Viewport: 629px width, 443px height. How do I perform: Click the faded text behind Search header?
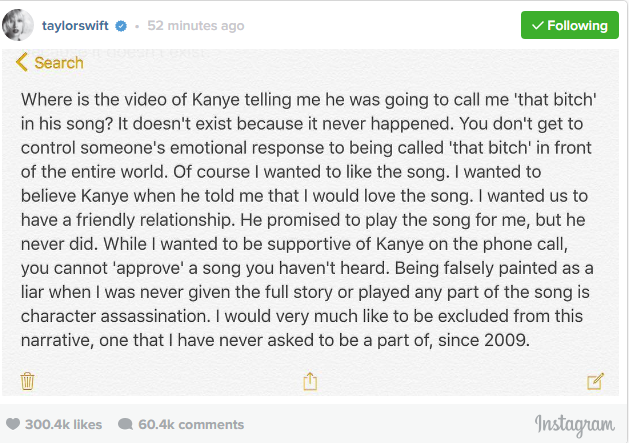[x=116, y=53]
